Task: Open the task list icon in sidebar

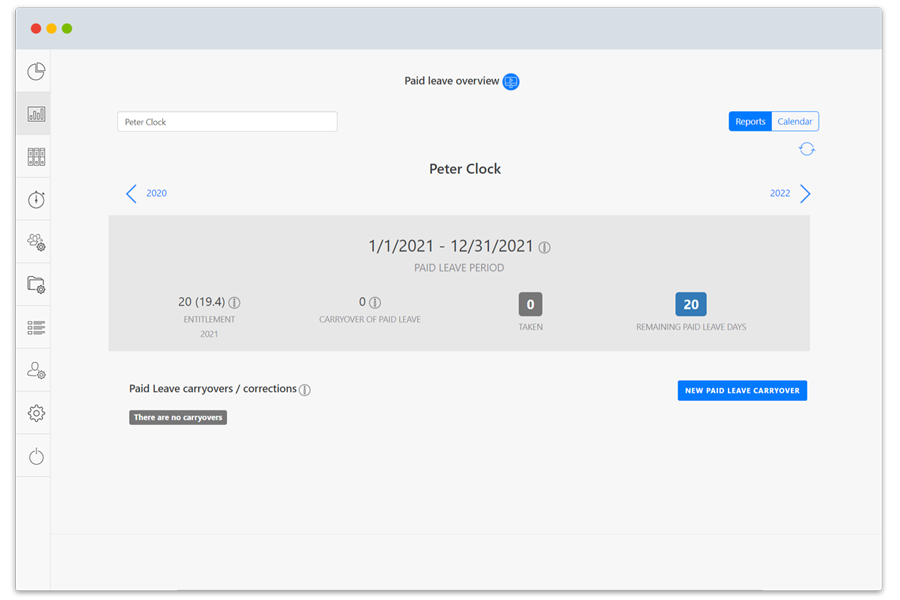Action: coord(36,328)
